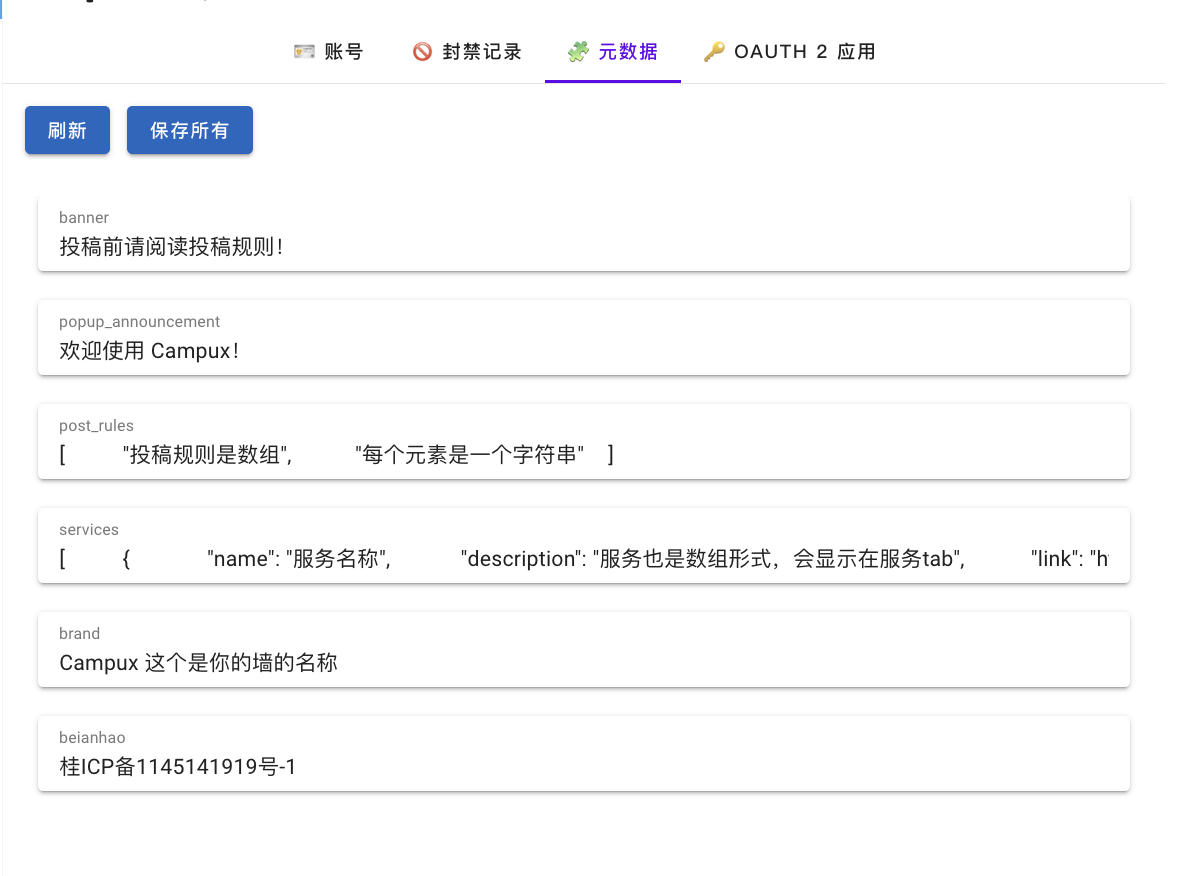This screenshot has width=1204, height=876.
Task: Click the card icon beside 账号 tab
Action: coord(303,51)
